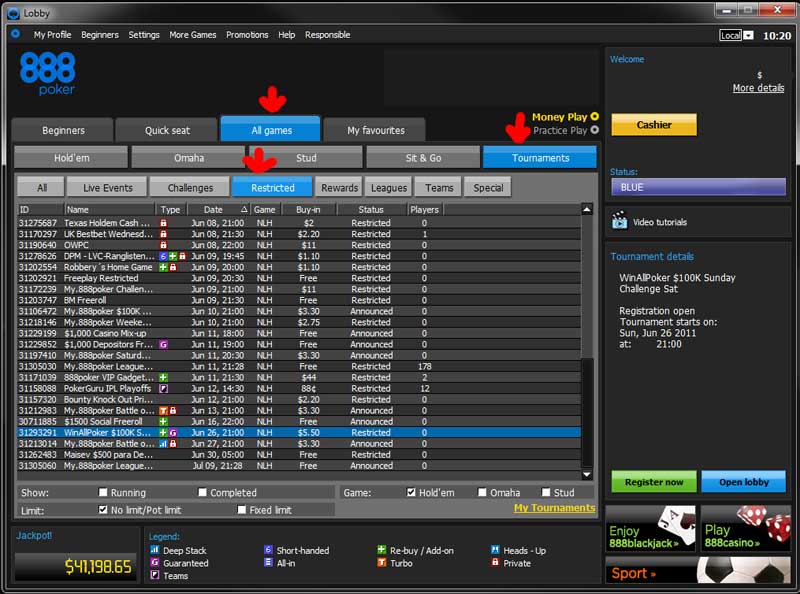
Task: Enable the Completed show checkbox
Action: (203, 492)
